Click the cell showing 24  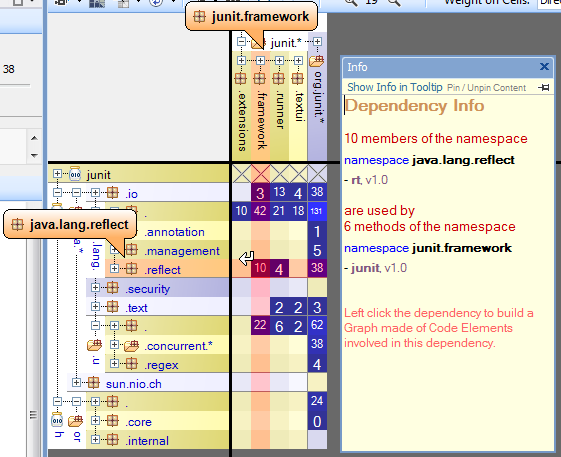[x=317, y=401]
